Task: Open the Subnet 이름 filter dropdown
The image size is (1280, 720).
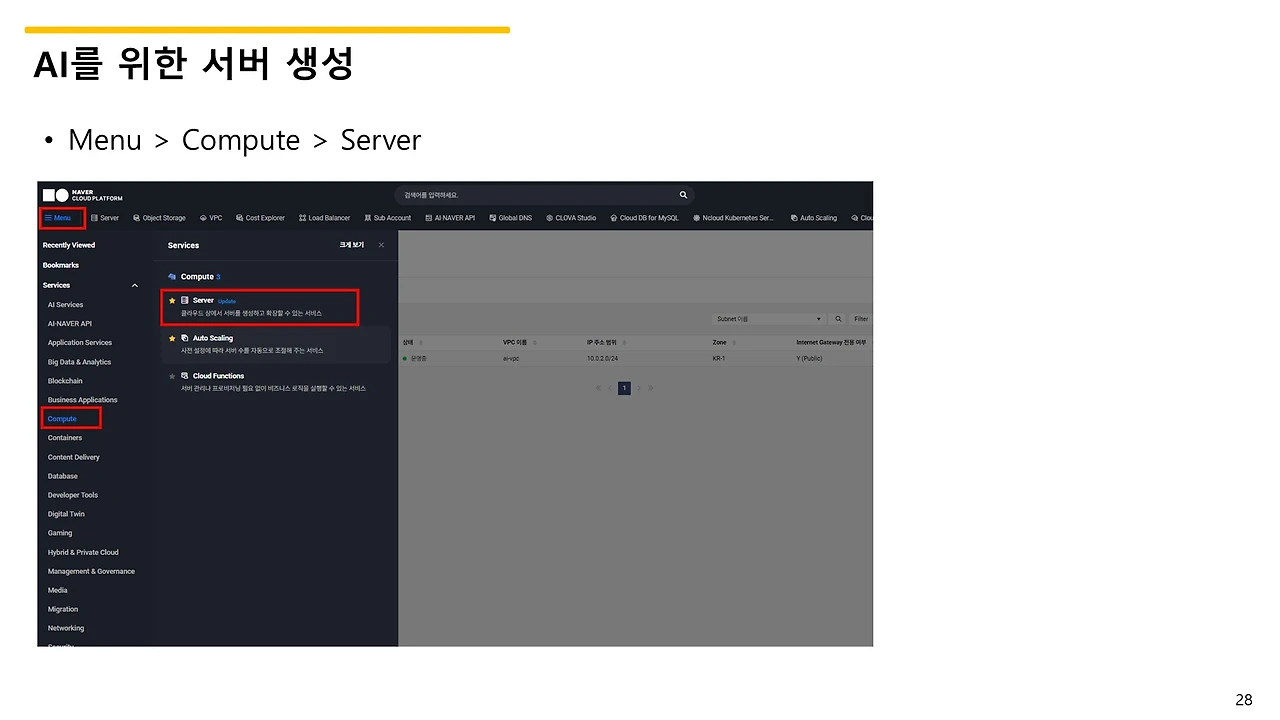Action: coord(769,319)
